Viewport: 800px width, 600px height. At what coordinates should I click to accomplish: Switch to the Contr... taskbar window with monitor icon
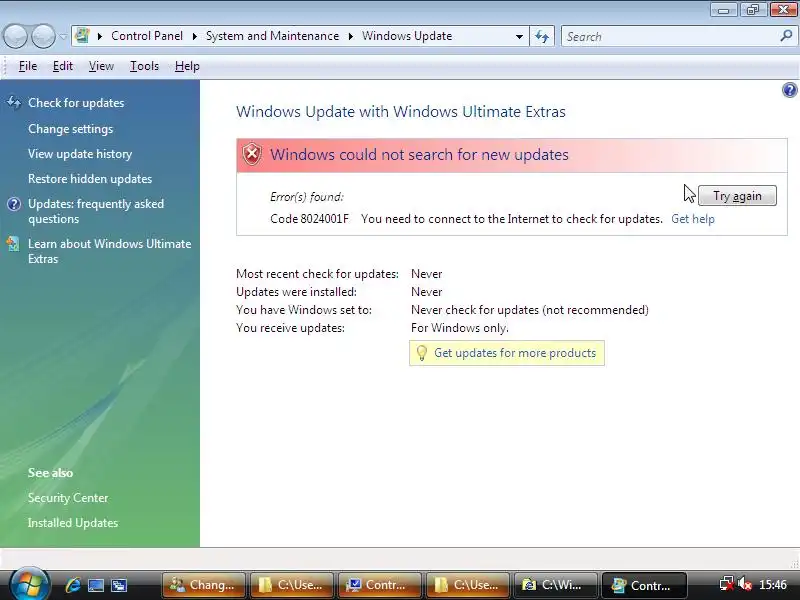pos(380,585)
